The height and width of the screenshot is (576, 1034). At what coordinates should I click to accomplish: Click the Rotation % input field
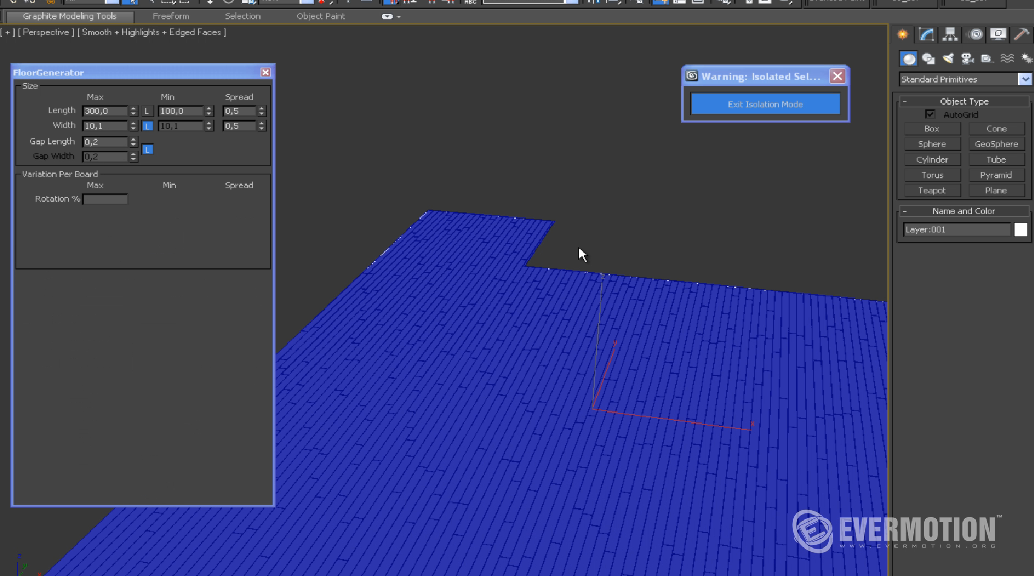click(x=106, y=199)
